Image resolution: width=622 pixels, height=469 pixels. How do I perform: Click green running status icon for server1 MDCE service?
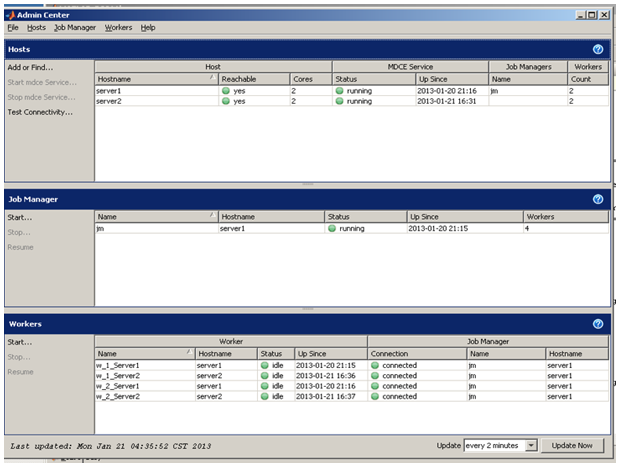pyautogui.click(x=339, y=90)
